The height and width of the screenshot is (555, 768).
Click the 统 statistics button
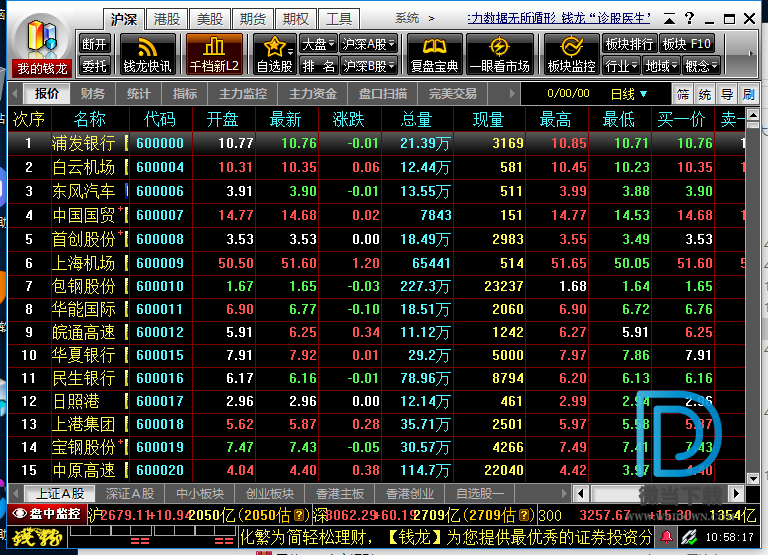point(704,94)
